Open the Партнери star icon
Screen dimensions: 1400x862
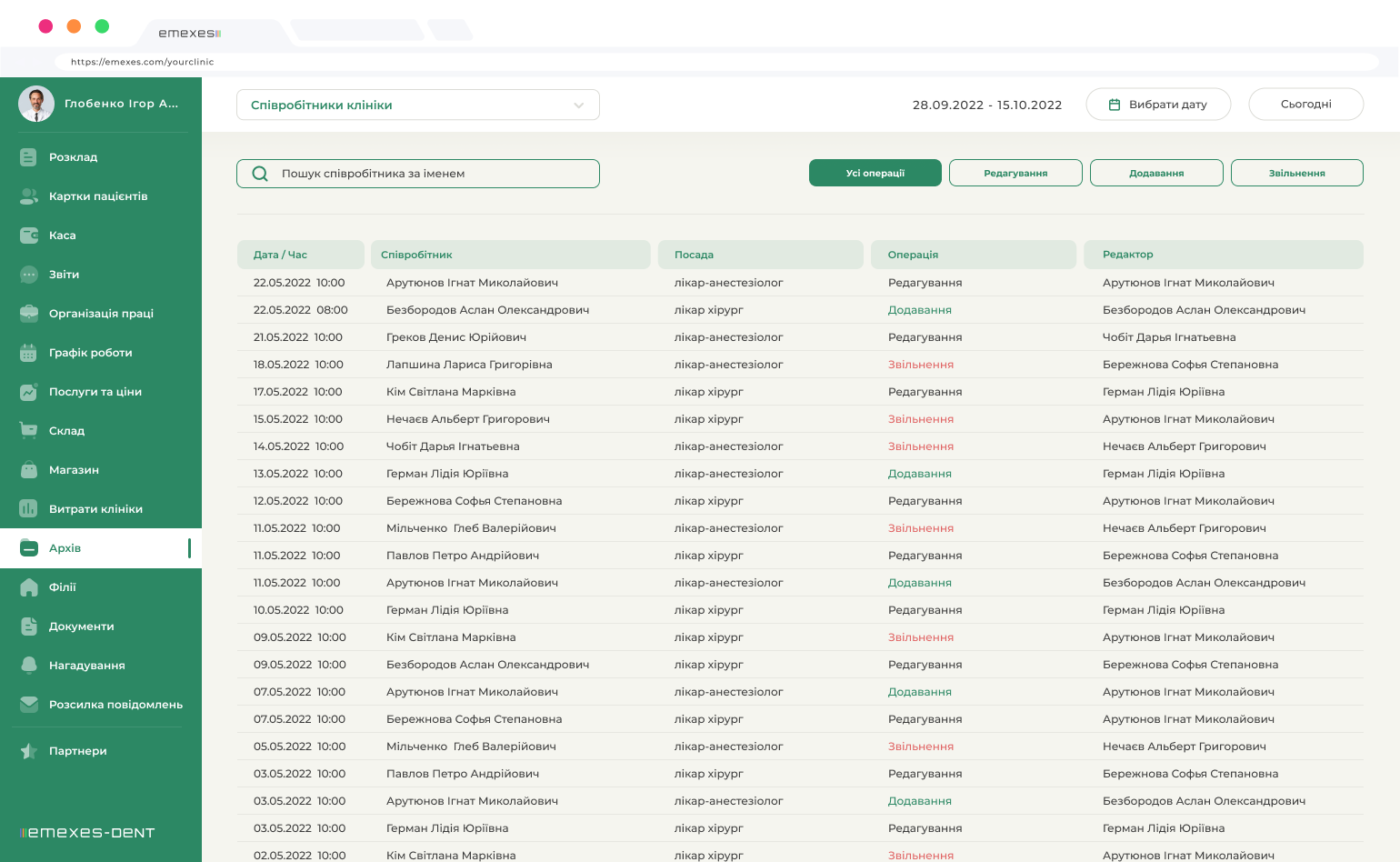(x=29, y=751)
